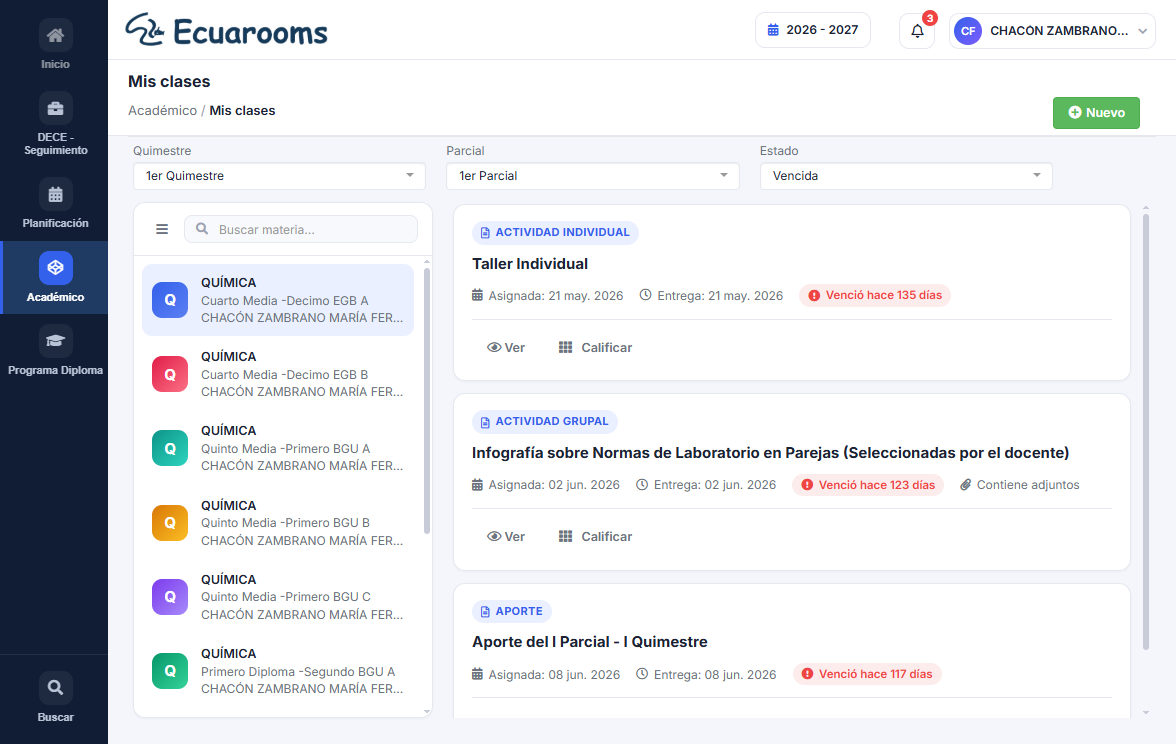The image size is (1176, 744).
Task: Toggle the subject list hamburger menu icon
Action: (x=162, y=230)
